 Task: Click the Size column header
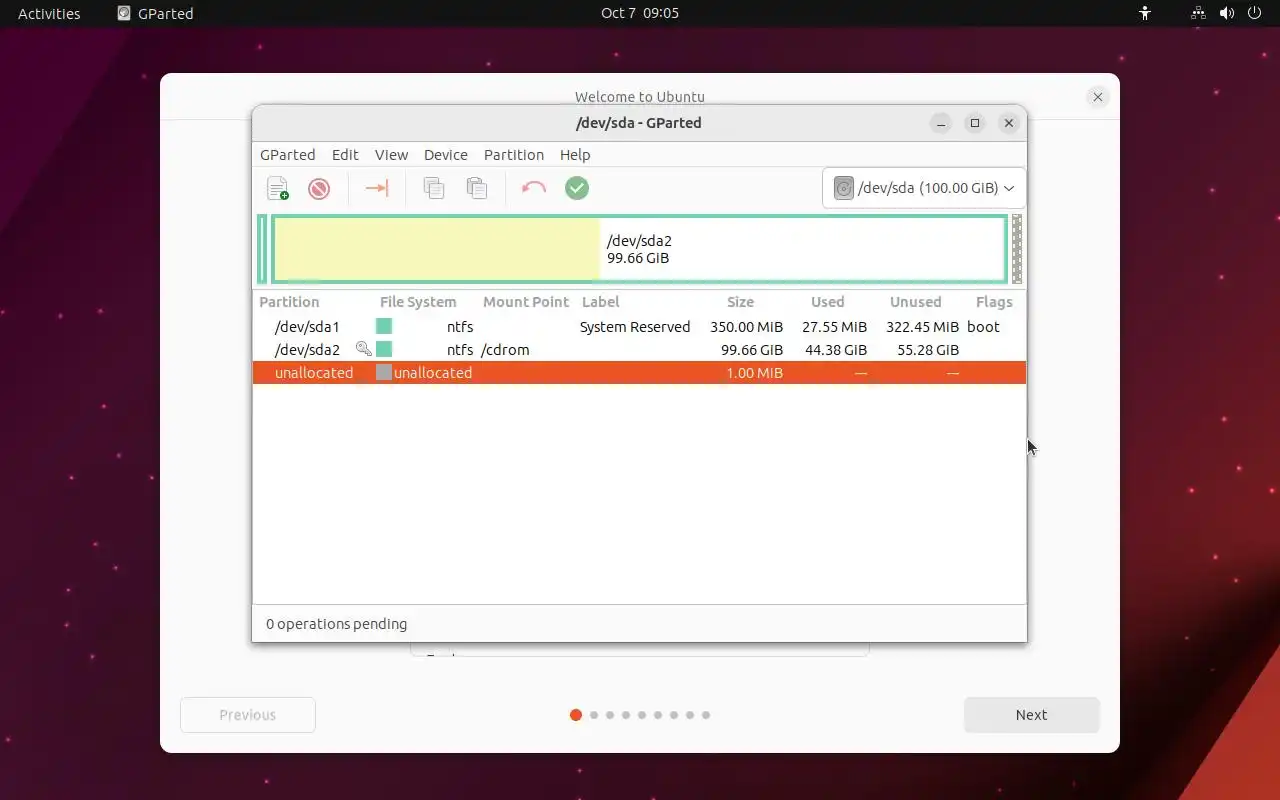[x=741, y=302]
